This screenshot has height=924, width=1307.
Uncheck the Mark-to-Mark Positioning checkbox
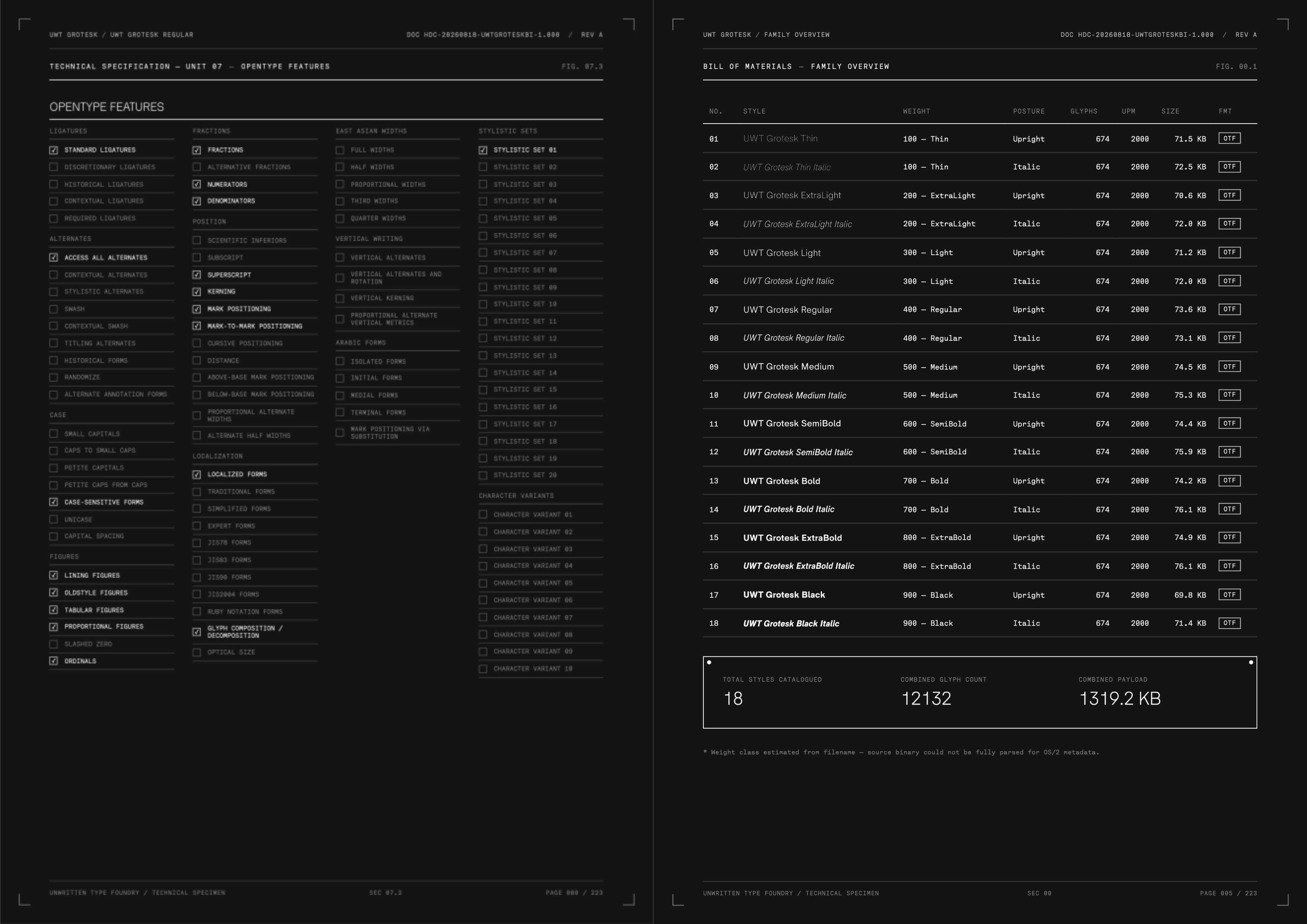point(196,326)
